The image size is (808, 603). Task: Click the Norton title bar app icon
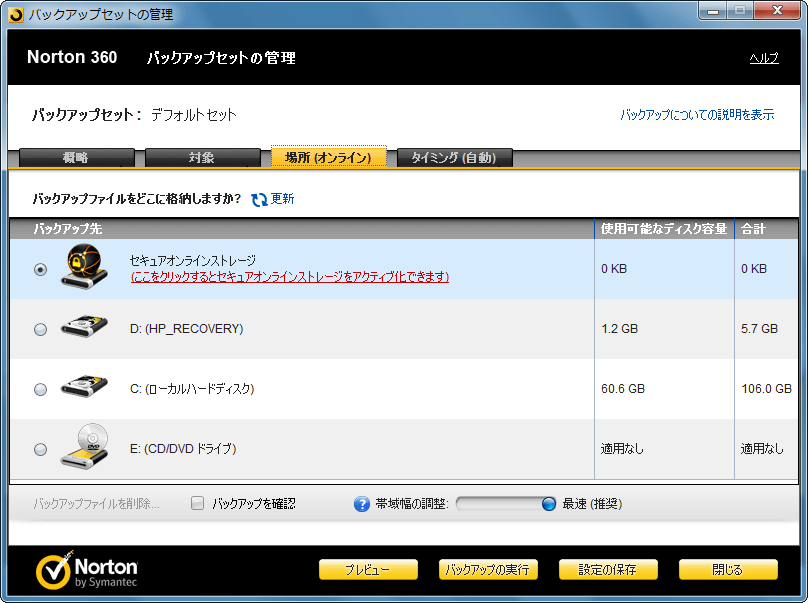16,14
